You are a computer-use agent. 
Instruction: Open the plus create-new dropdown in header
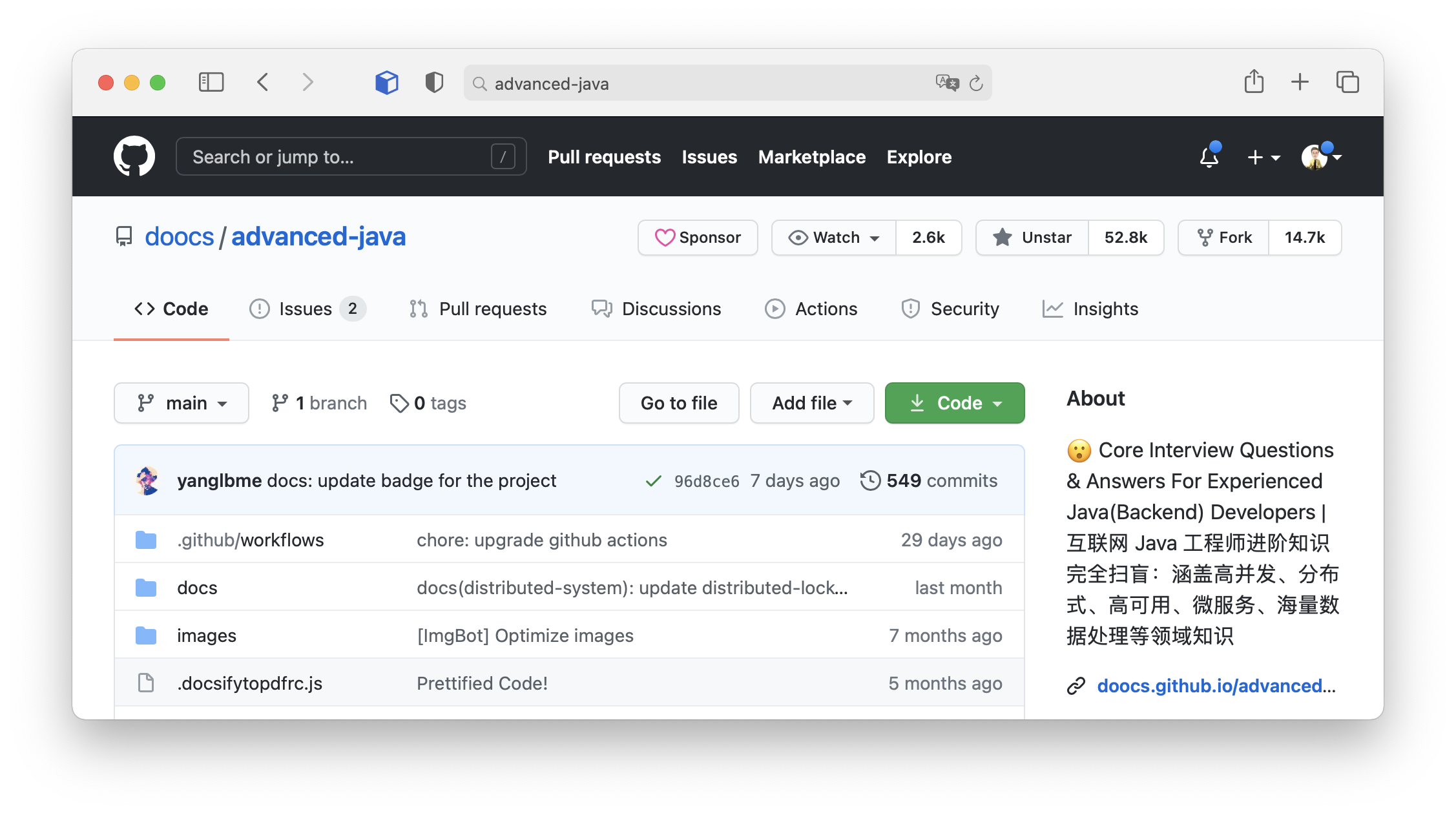coord(1264,157)
